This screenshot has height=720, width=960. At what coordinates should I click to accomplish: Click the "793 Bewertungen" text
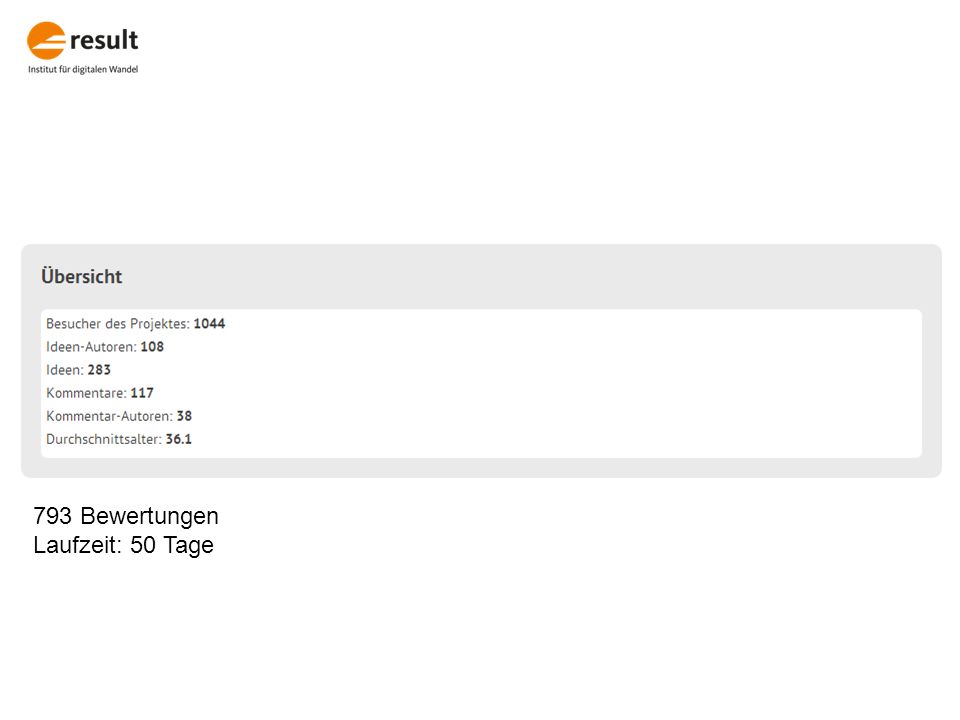point(126,516)
